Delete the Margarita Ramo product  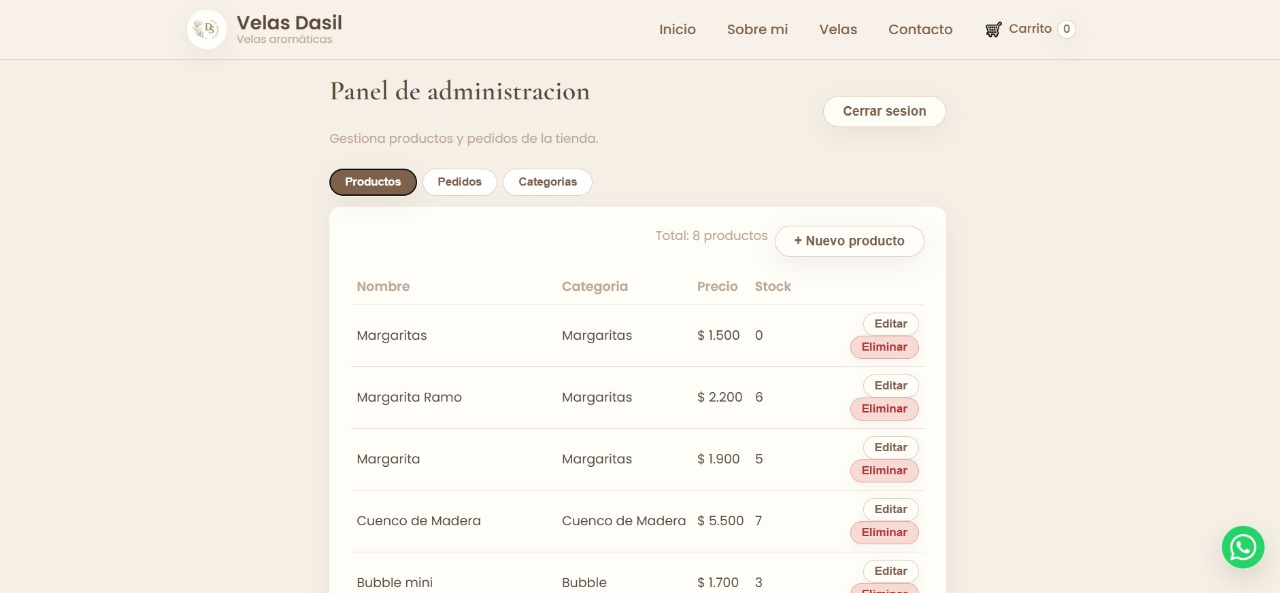pos(884,408)
